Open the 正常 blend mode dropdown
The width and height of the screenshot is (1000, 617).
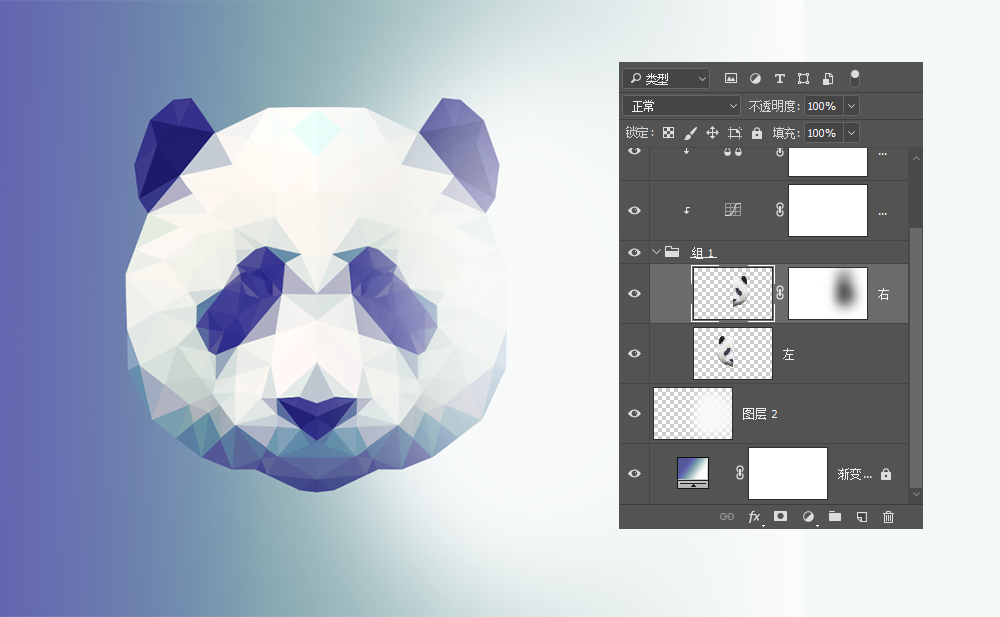pos(681,106)
